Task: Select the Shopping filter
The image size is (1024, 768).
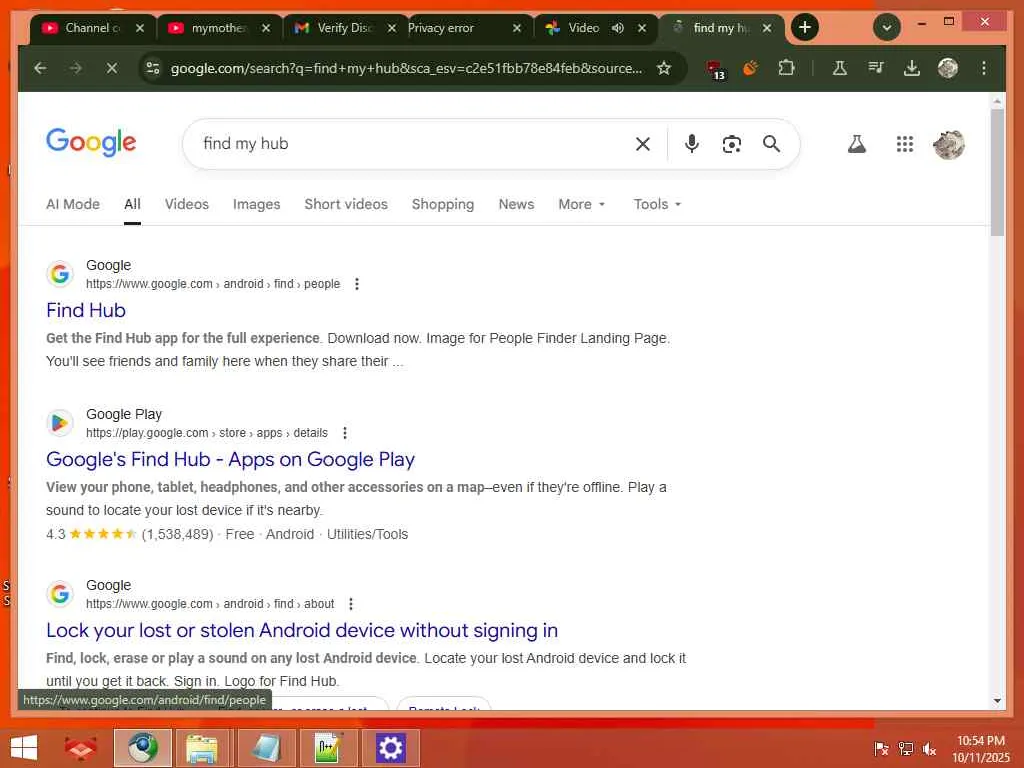Action: click(443, 204)
